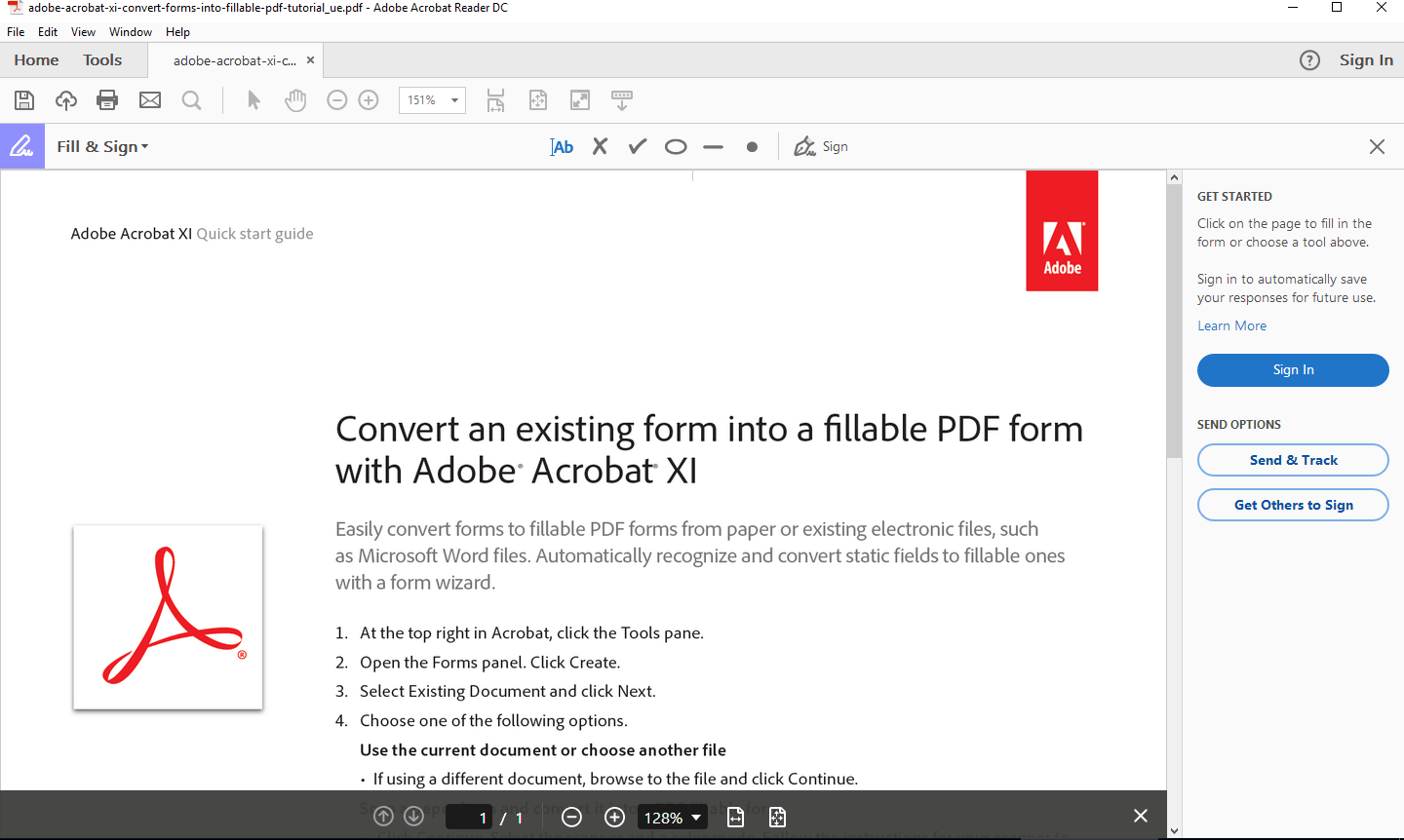Select the adobe-acrobat-xi-c... document tab
Viewport: 1404px width, 840px height.
(x=235, y=60)
